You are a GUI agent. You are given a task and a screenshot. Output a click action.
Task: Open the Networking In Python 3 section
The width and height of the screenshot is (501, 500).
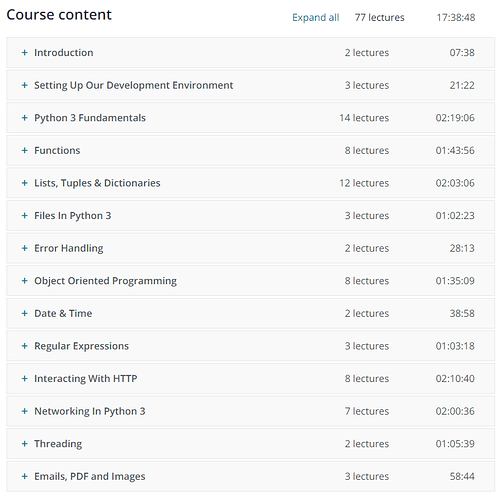pyautogui.click(x=250, y=411)
